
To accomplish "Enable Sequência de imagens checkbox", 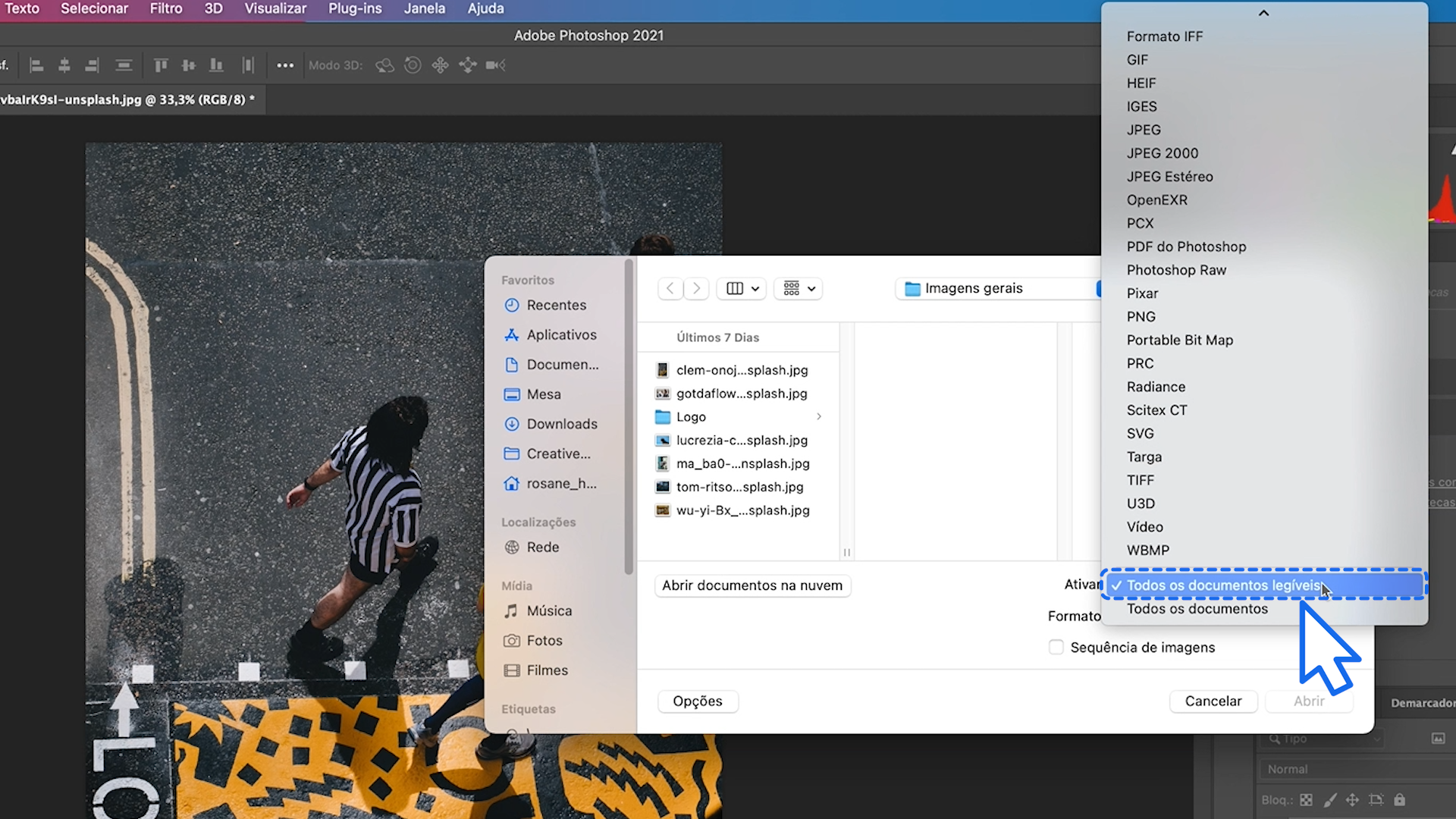I will tap(1056, 647).
